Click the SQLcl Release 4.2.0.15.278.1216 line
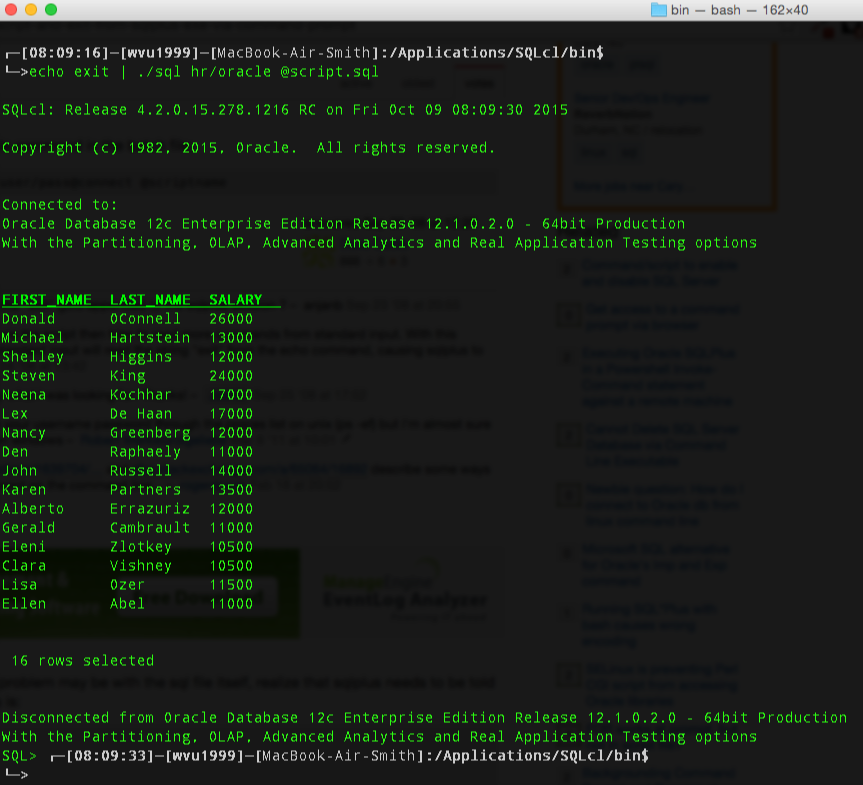 coord(285,110)
